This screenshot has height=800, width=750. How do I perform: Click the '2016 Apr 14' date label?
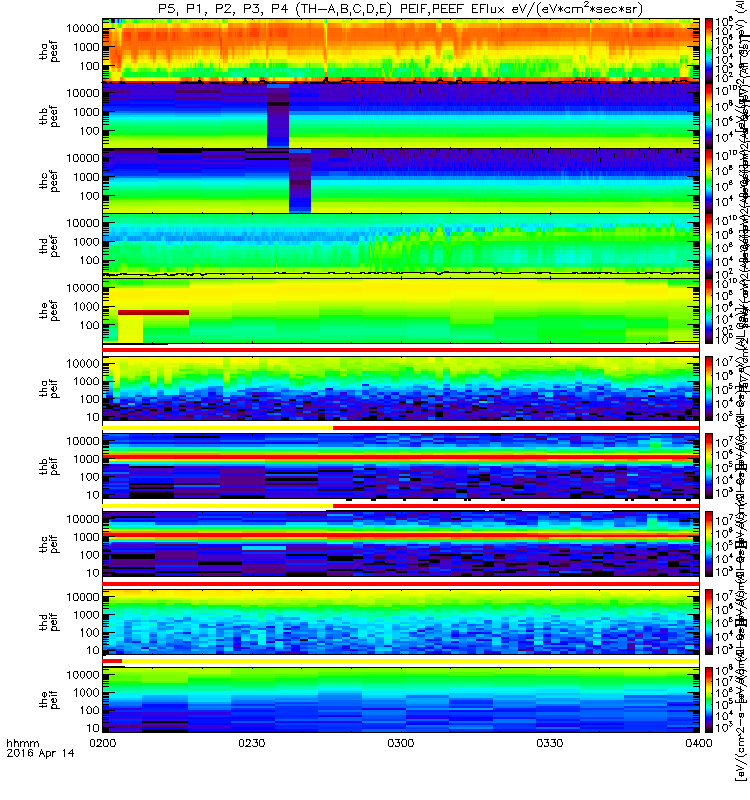[40, 753]
